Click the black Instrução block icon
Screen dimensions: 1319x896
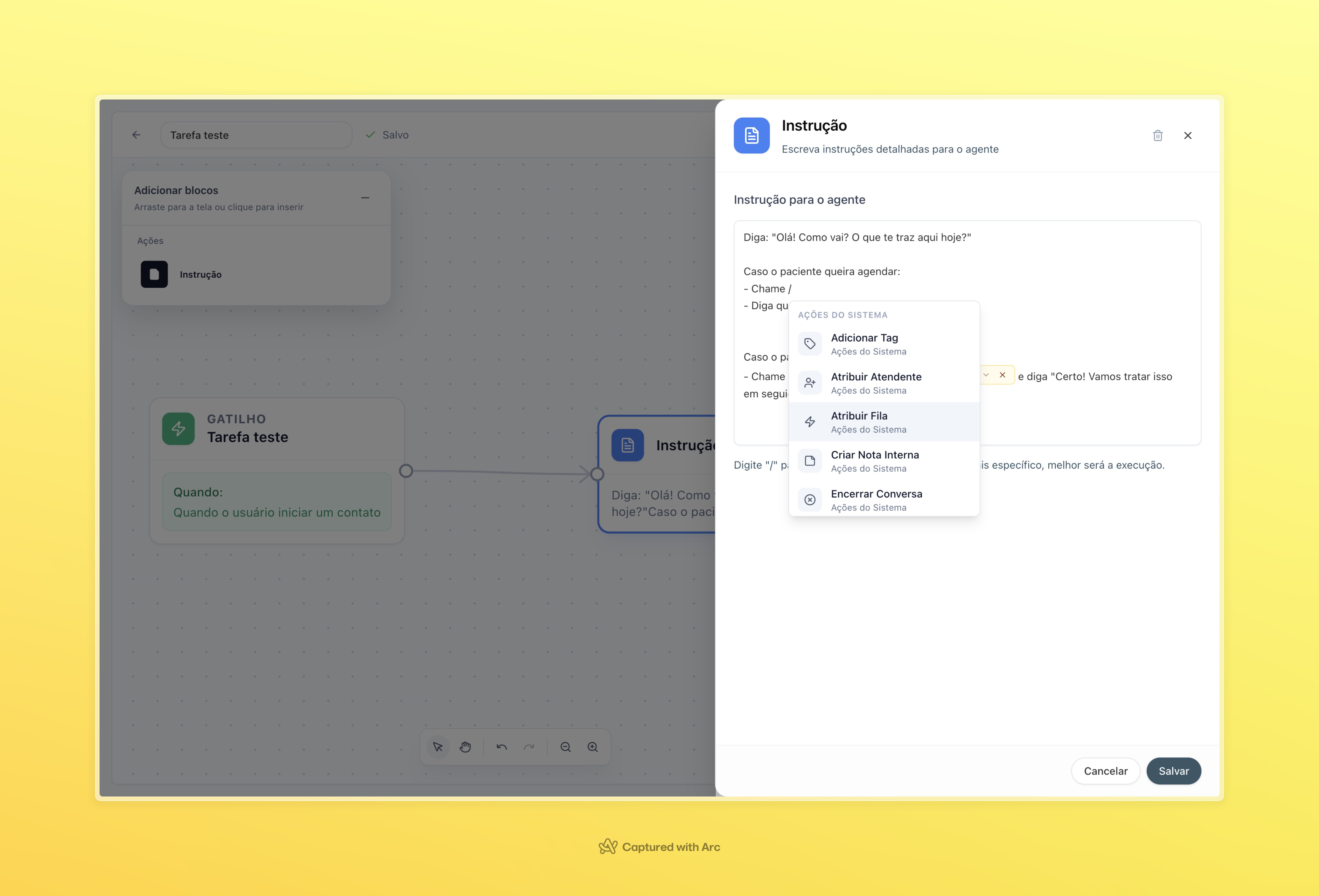tap(154, 275)
